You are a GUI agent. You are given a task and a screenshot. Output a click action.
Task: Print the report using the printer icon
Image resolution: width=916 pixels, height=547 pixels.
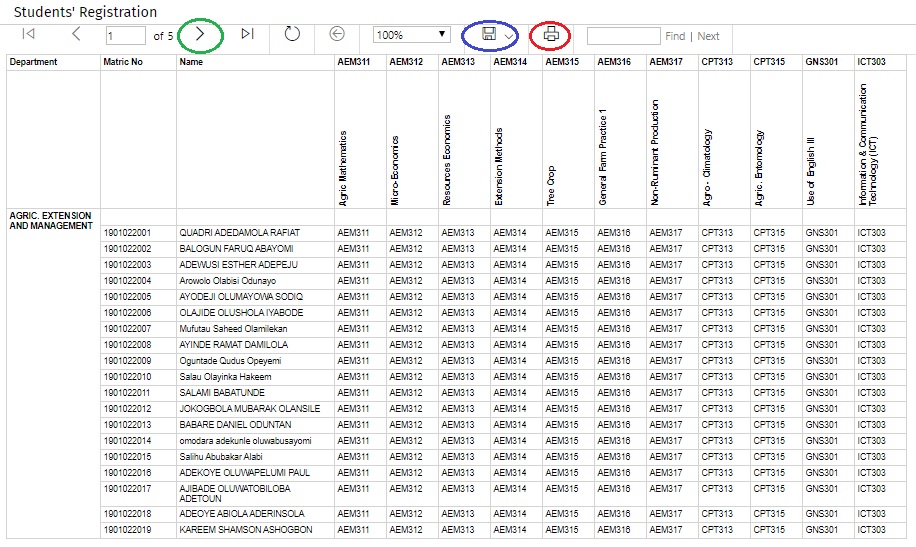[550, 34]
